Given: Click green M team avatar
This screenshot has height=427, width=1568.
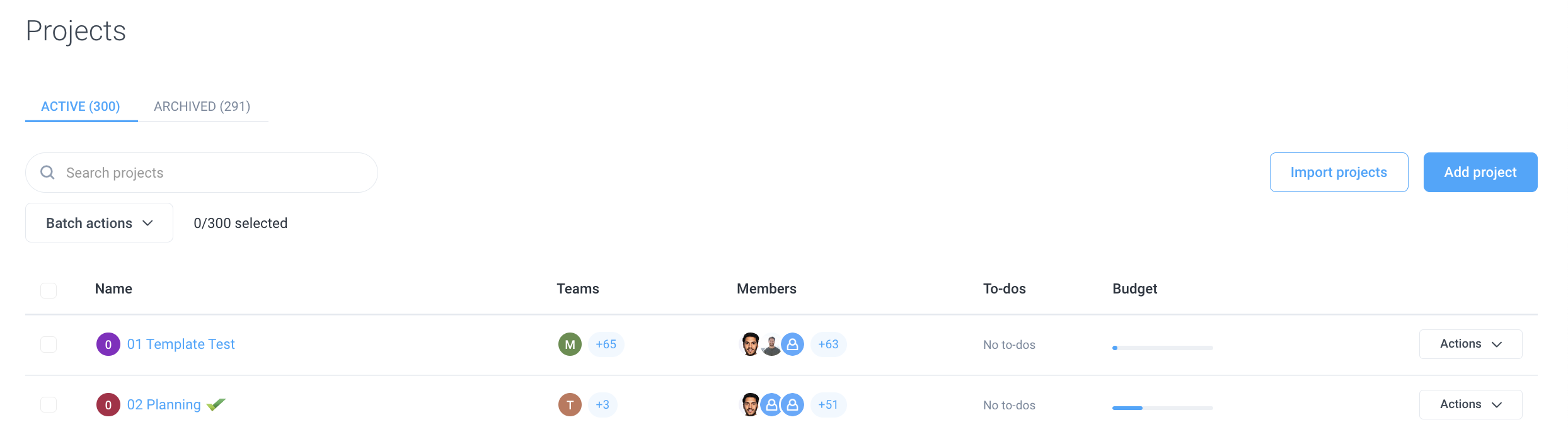Looking at the screenshot, I should 570,344.
